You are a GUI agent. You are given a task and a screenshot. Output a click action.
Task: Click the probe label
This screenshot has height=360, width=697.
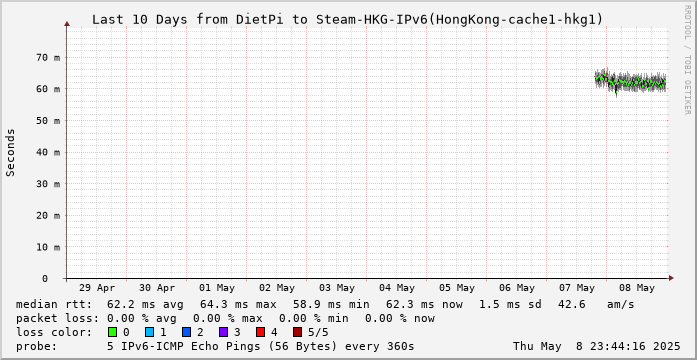click(37, 346)
